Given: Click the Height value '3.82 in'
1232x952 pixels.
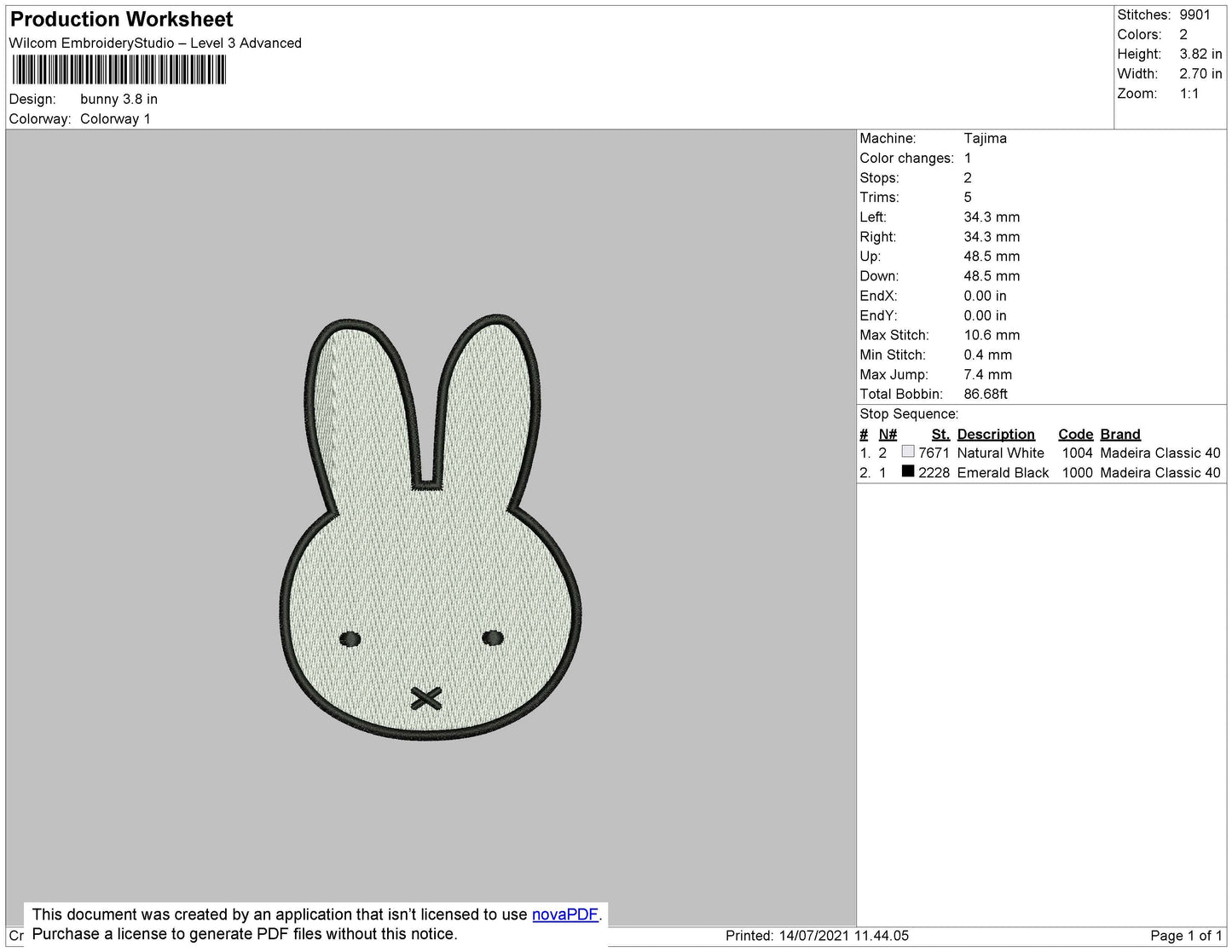Looking at the screenshot, I should point(1200,54).
